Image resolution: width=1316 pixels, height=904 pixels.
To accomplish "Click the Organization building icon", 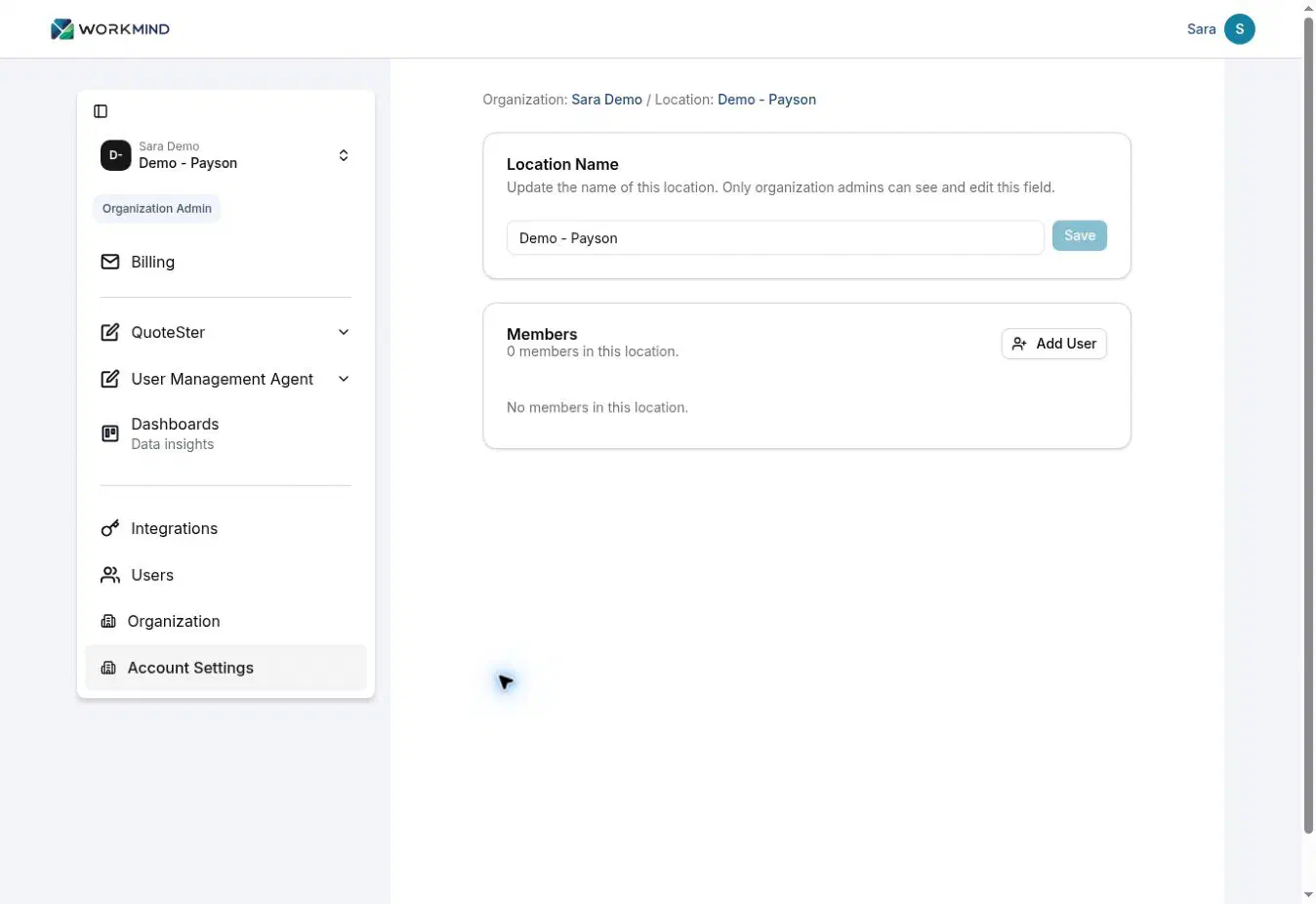I will tap(108, 621).
